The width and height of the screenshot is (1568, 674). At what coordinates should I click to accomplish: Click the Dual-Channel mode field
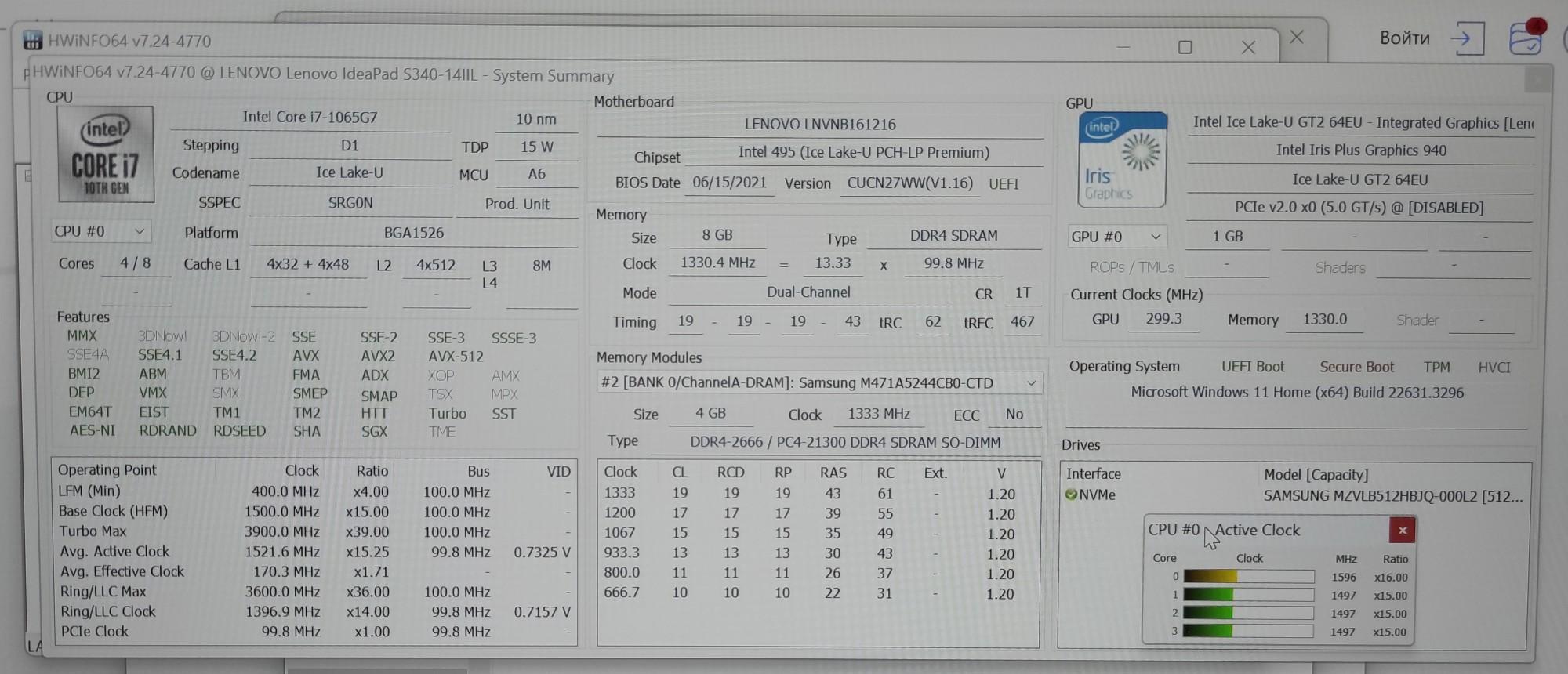click(x=808, y=292)
